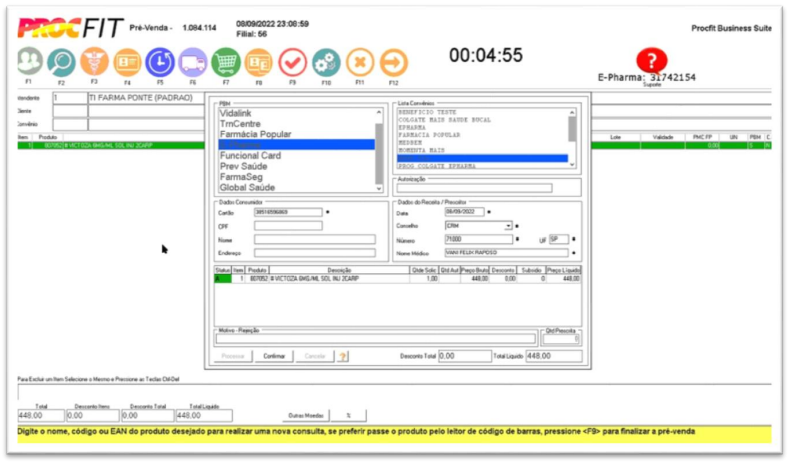This screenshot has width=790, height=462.
Task: Click the Preço Bruto column header
Action: point(475,271)
